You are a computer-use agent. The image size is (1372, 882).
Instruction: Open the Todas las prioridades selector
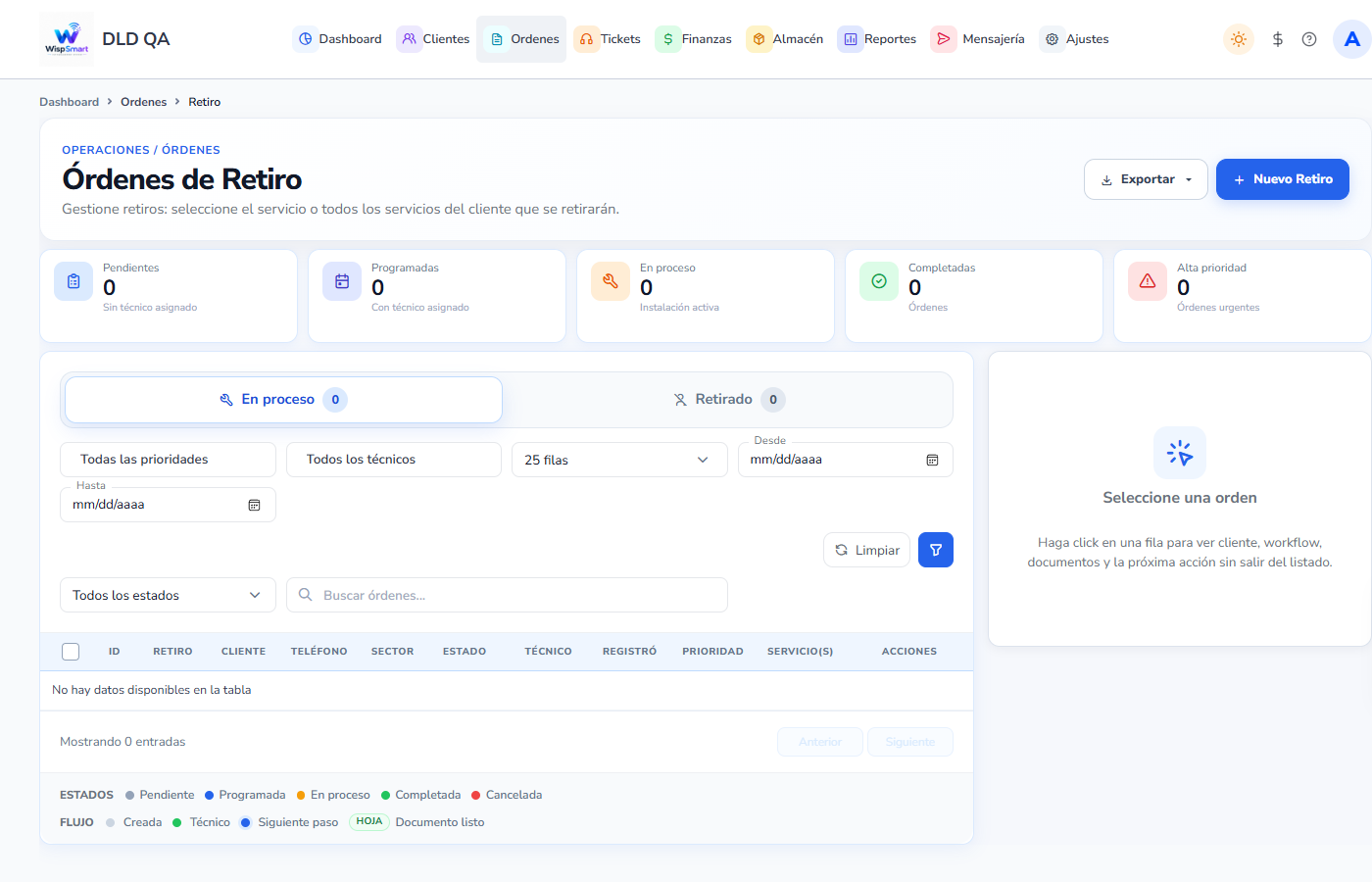coord(168,460)
